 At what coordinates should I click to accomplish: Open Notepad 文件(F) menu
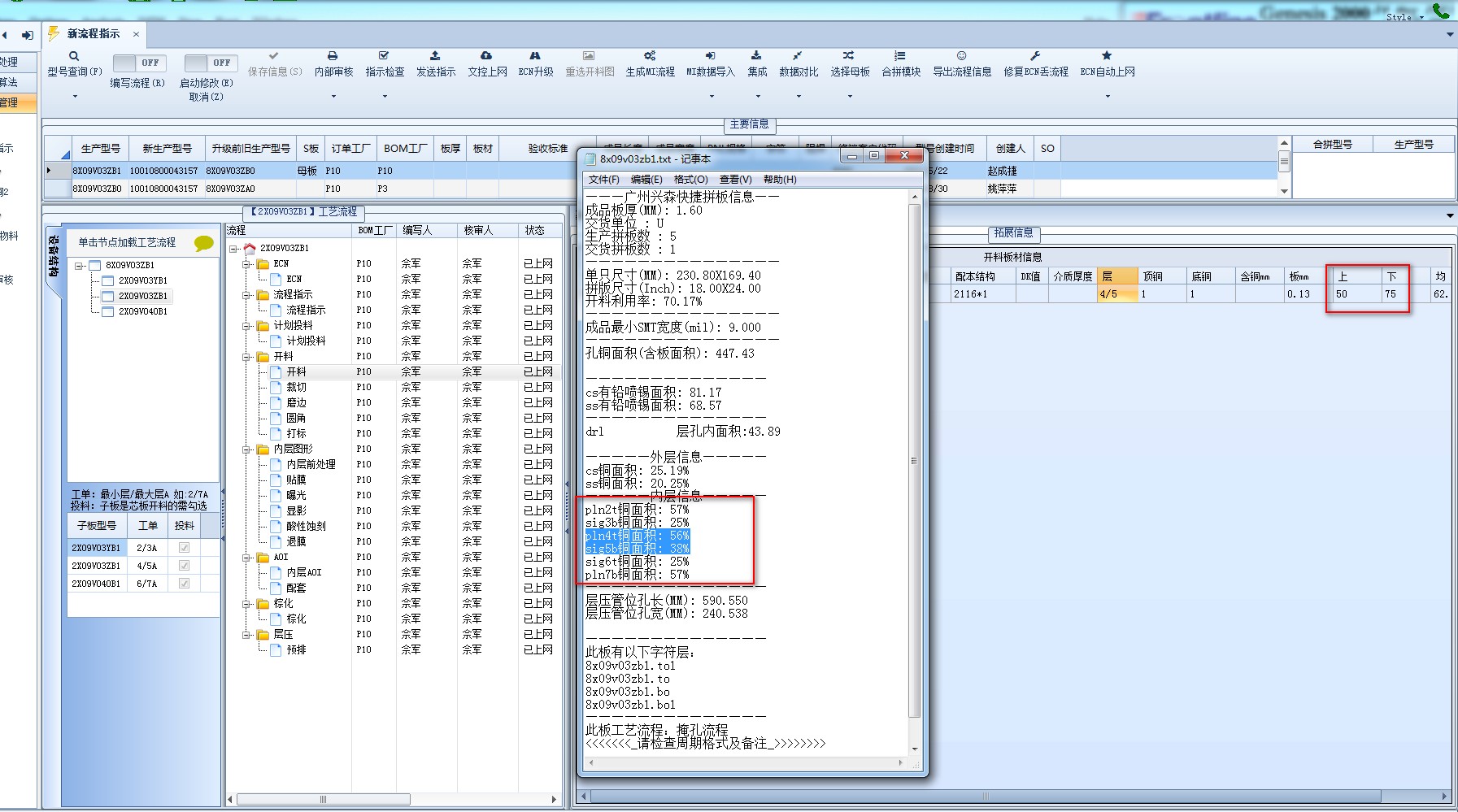click(603, 180)
